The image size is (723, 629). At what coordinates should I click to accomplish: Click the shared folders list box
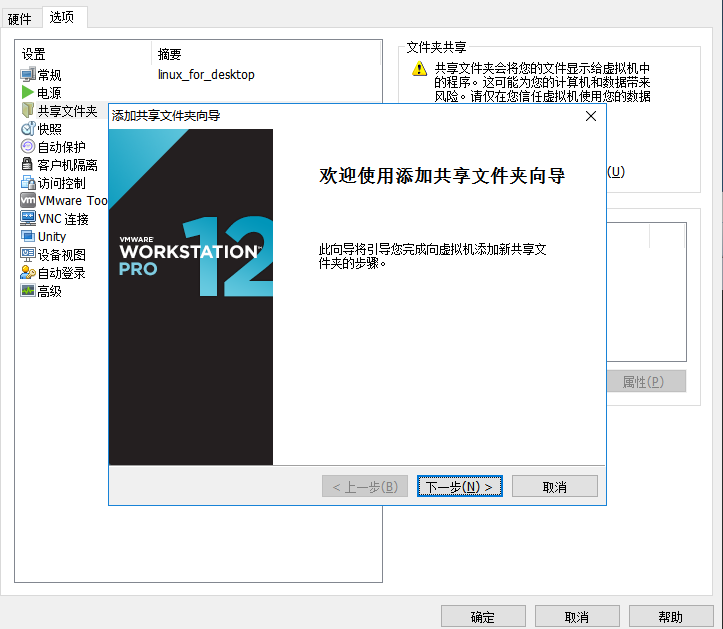coord(646,292)
